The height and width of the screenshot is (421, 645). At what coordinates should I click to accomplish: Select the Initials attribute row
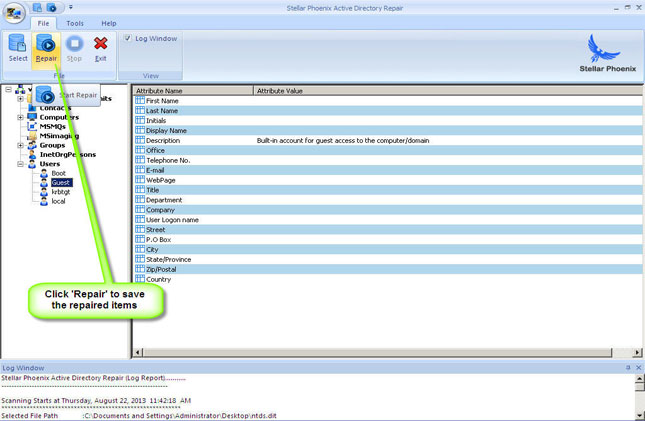pyautogui.click(x=388, y=121)
